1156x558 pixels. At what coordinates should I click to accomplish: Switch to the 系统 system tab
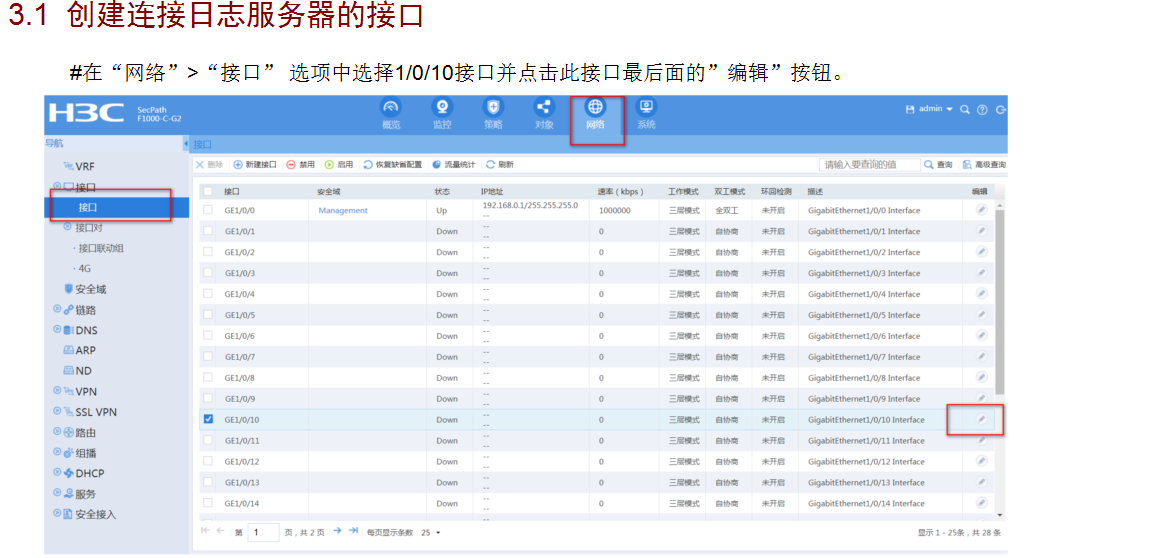click(646, 113)
